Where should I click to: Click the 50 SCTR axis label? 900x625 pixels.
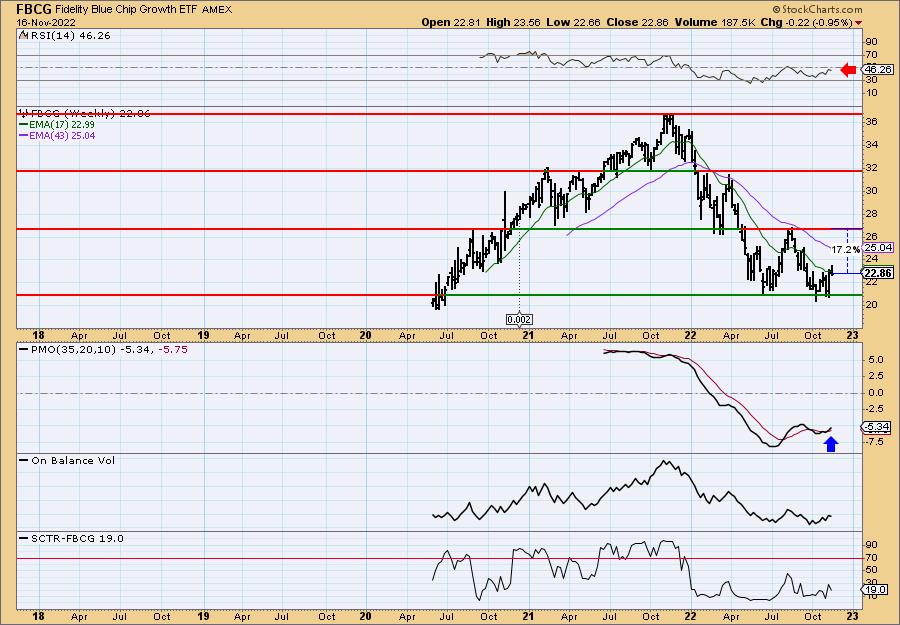click(872, 570)
